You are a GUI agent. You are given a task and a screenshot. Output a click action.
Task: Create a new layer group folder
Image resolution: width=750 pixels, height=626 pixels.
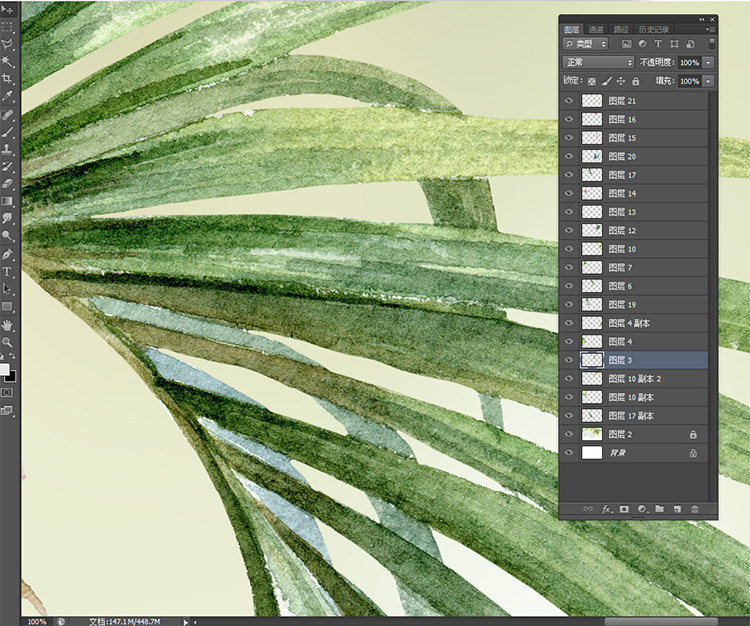click(x=660, y=509)
